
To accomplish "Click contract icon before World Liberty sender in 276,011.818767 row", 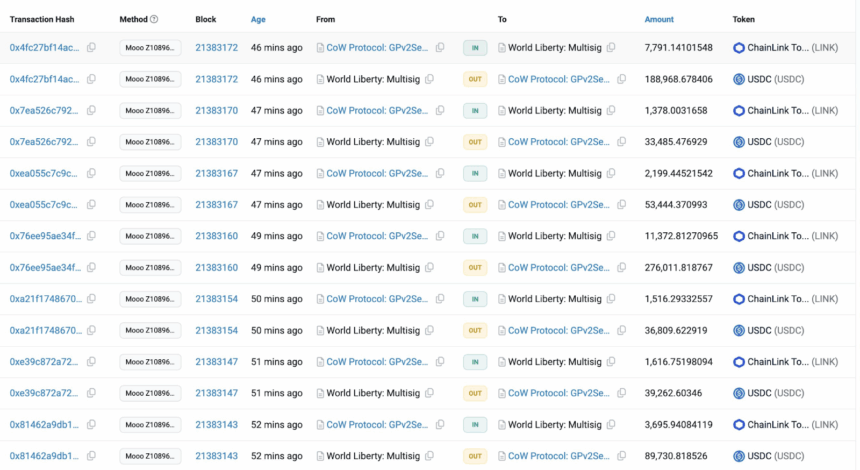I will point(320,268).
